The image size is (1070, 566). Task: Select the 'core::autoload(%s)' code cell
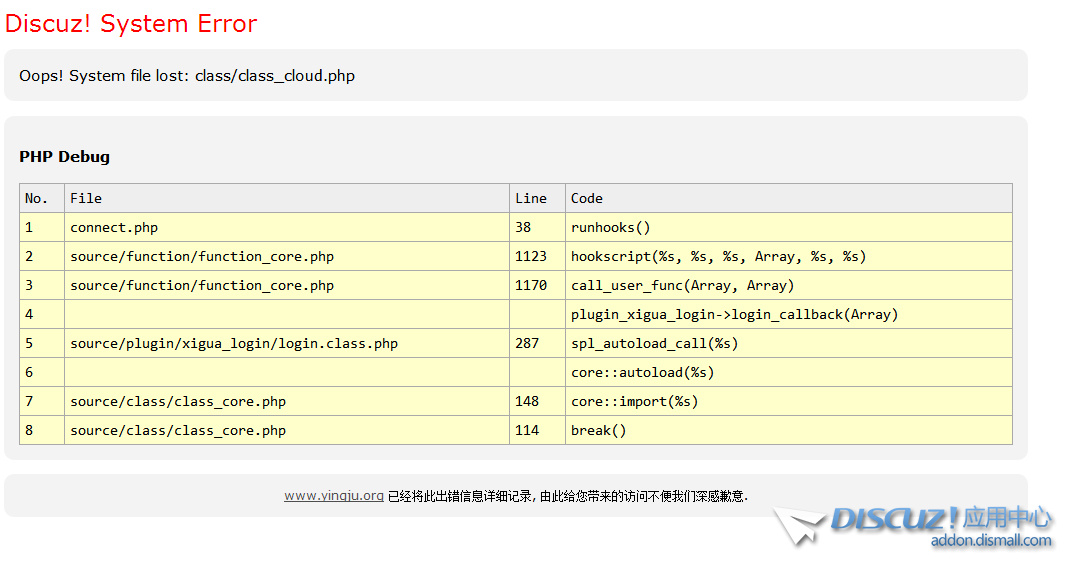[789, 373]
